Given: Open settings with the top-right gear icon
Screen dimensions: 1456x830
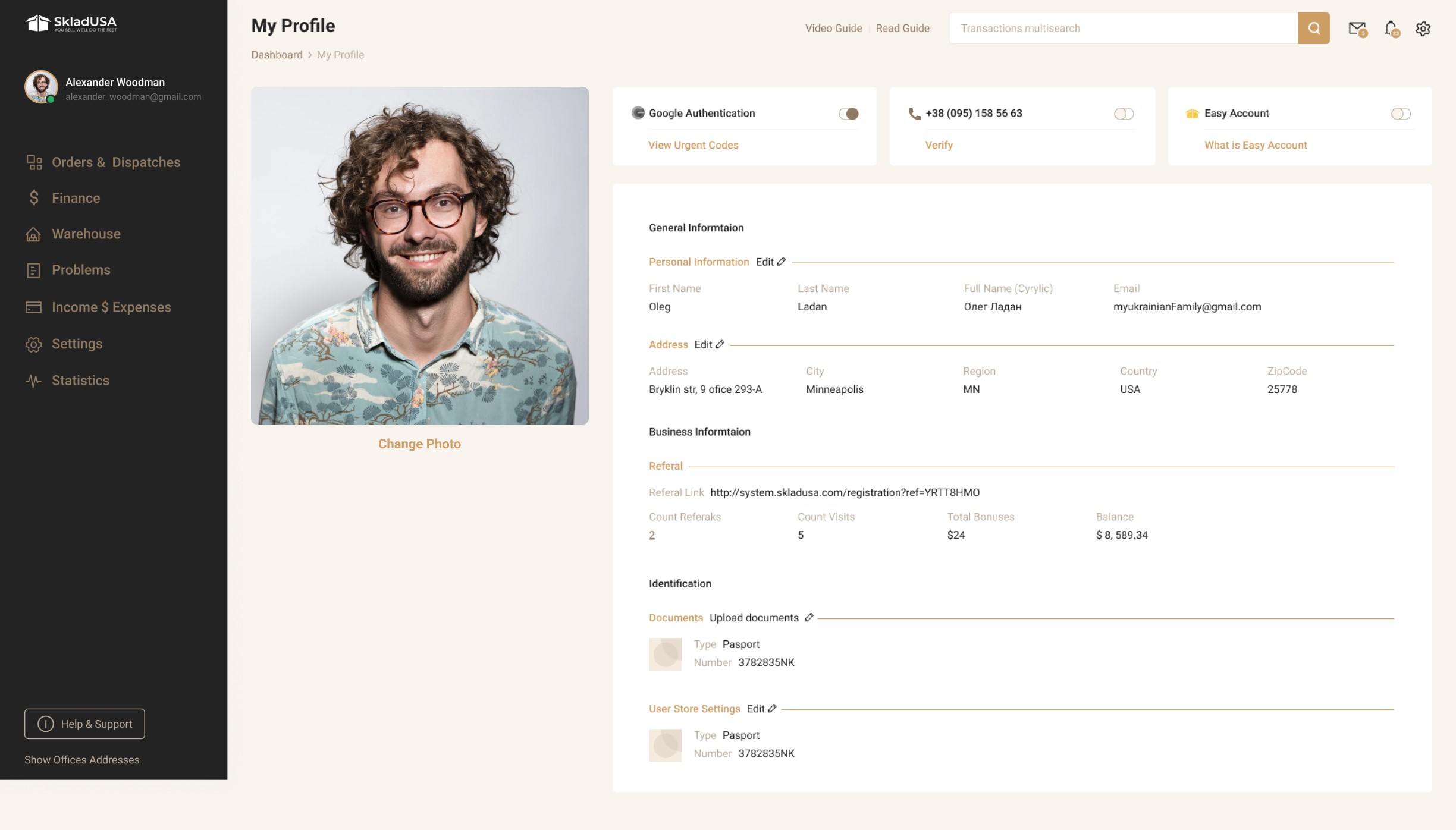Looking at the screenshot, I should pos(1424,28).
